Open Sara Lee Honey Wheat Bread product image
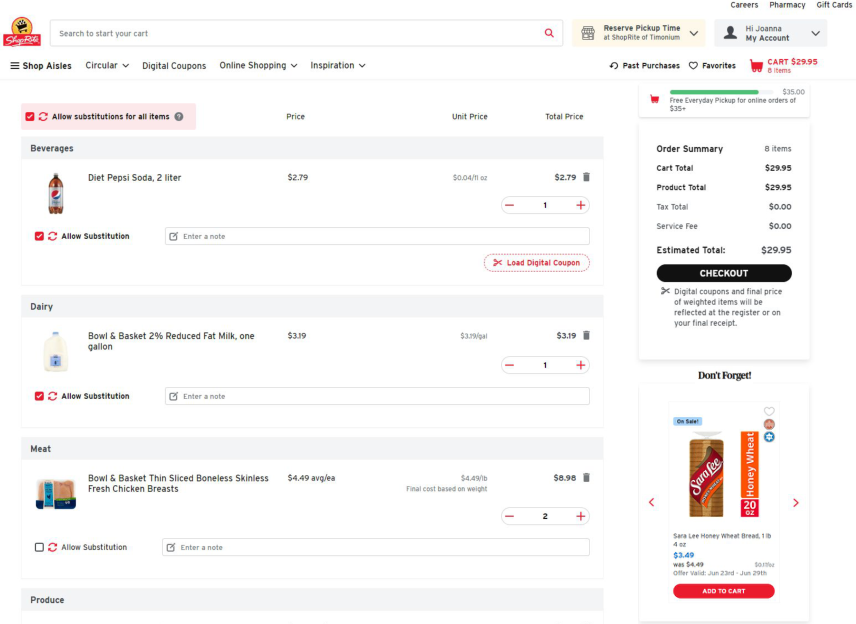Image resolution: width=856 pixels, height=624 pixels. click(x=723, y=474)
